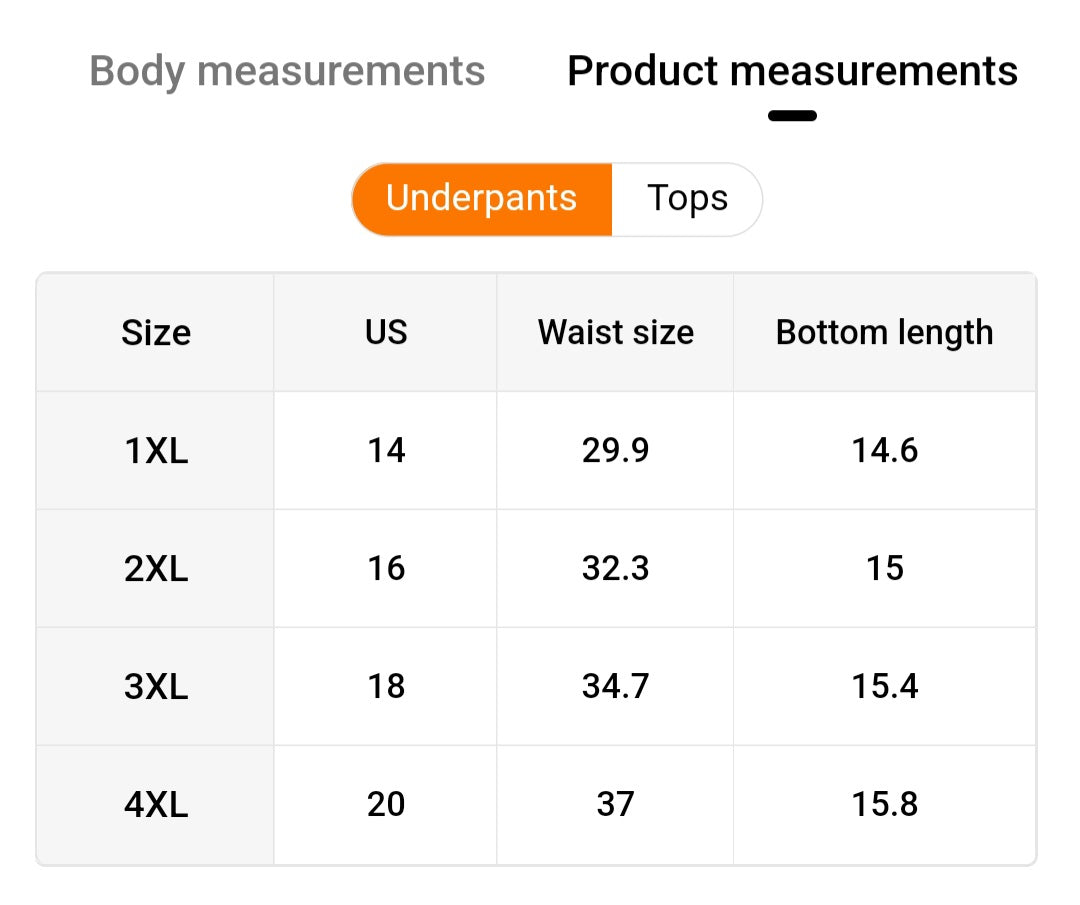Click bottom length 15.8 cell
Viewport: 1080px width, 905px height.
884,805
